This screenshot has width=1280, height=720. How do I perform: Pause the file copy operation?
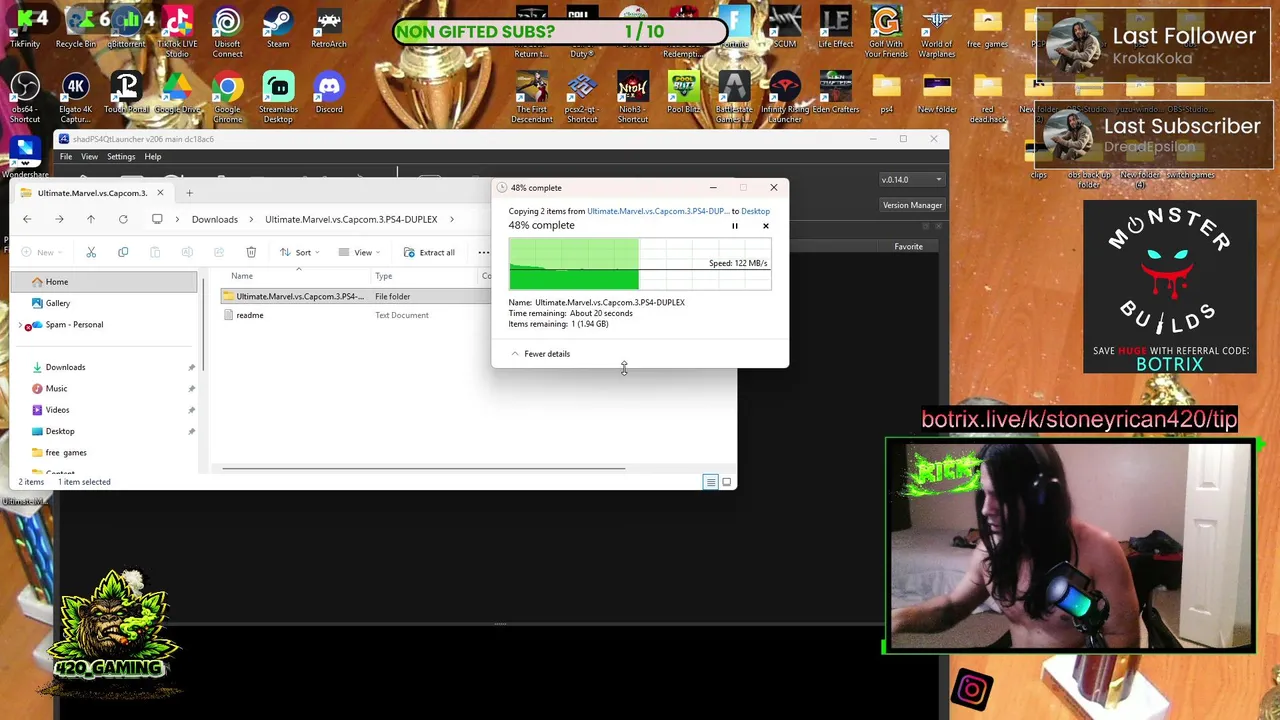click(735, 226)
